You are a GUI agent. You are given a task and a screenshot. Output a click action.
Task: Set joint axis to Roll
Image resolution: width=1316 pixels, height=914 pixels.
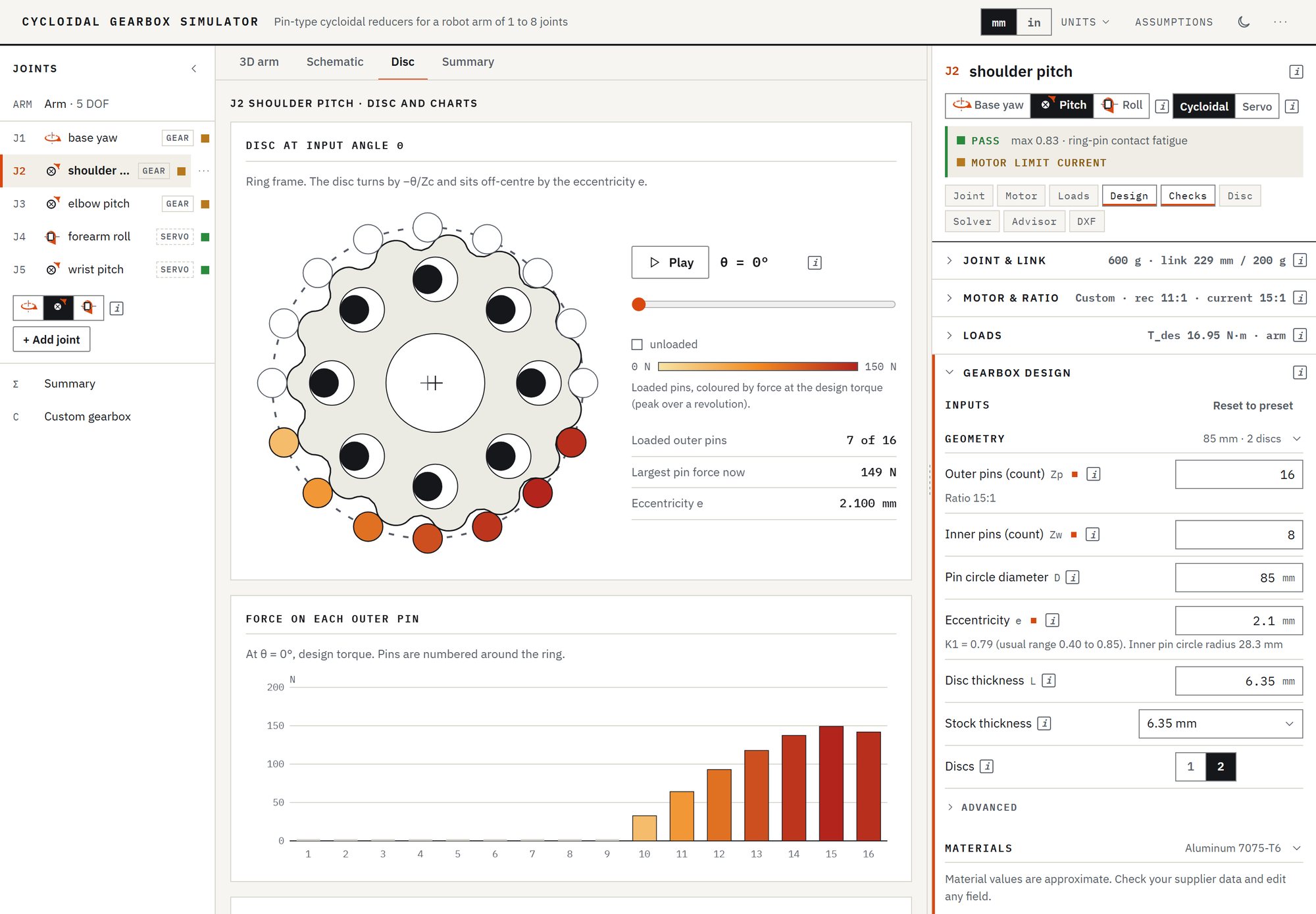click(1123, 105)
